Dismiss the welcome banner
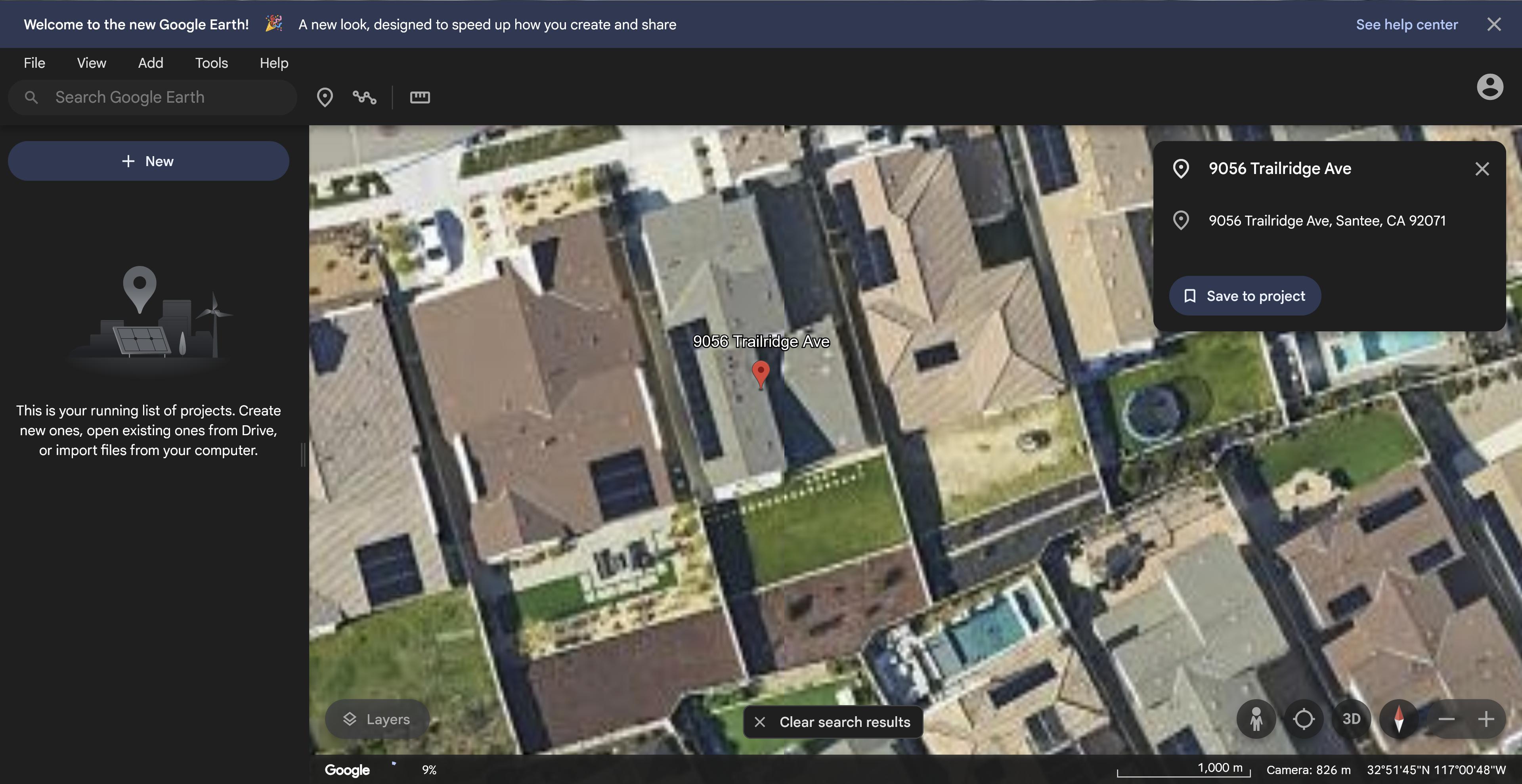 (1493, 24)
